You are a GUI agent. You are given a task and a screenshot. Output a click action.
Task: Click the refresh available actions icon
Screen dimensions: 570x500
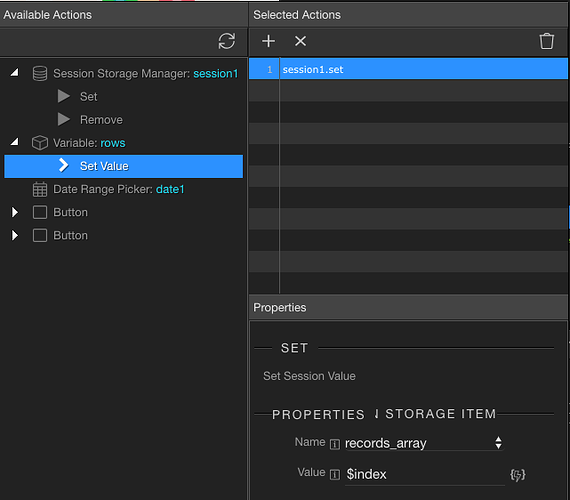coord(226,41)
